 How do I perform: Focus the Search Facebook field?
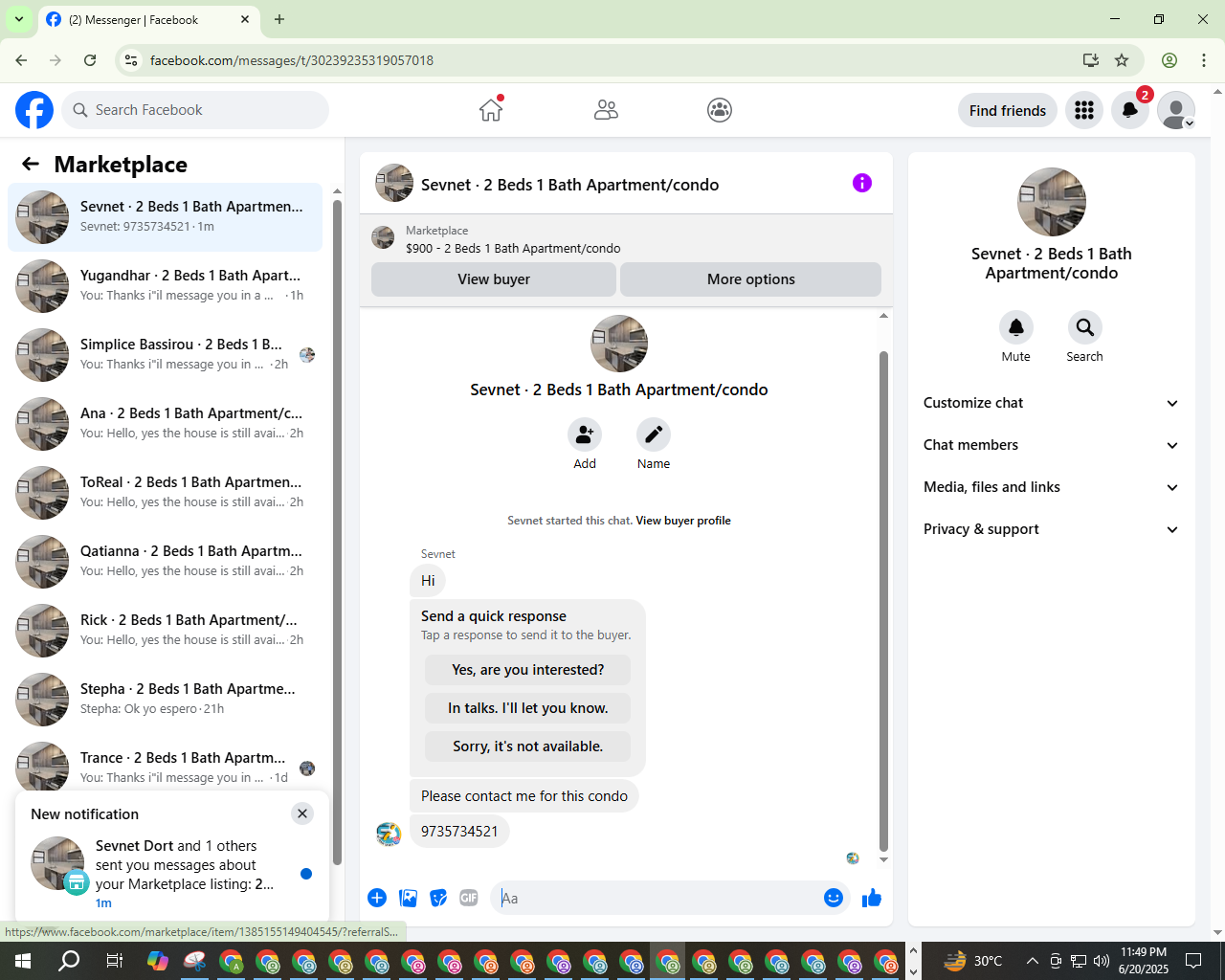[195, 110]
